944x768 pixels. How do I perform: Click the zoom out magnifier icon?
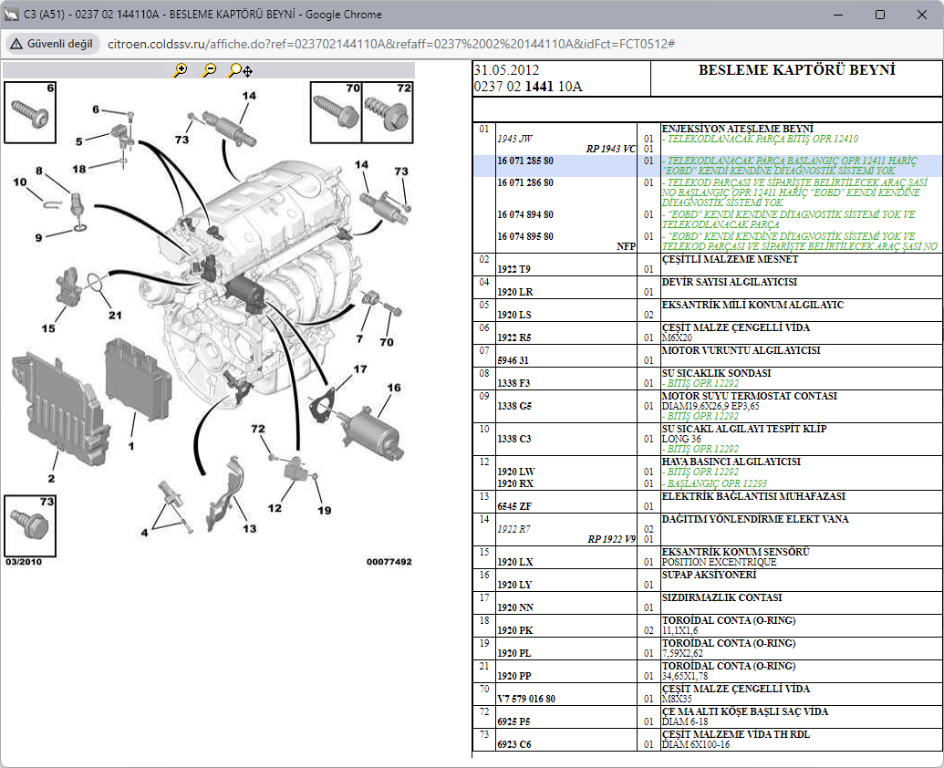click(x=209, y=70)
